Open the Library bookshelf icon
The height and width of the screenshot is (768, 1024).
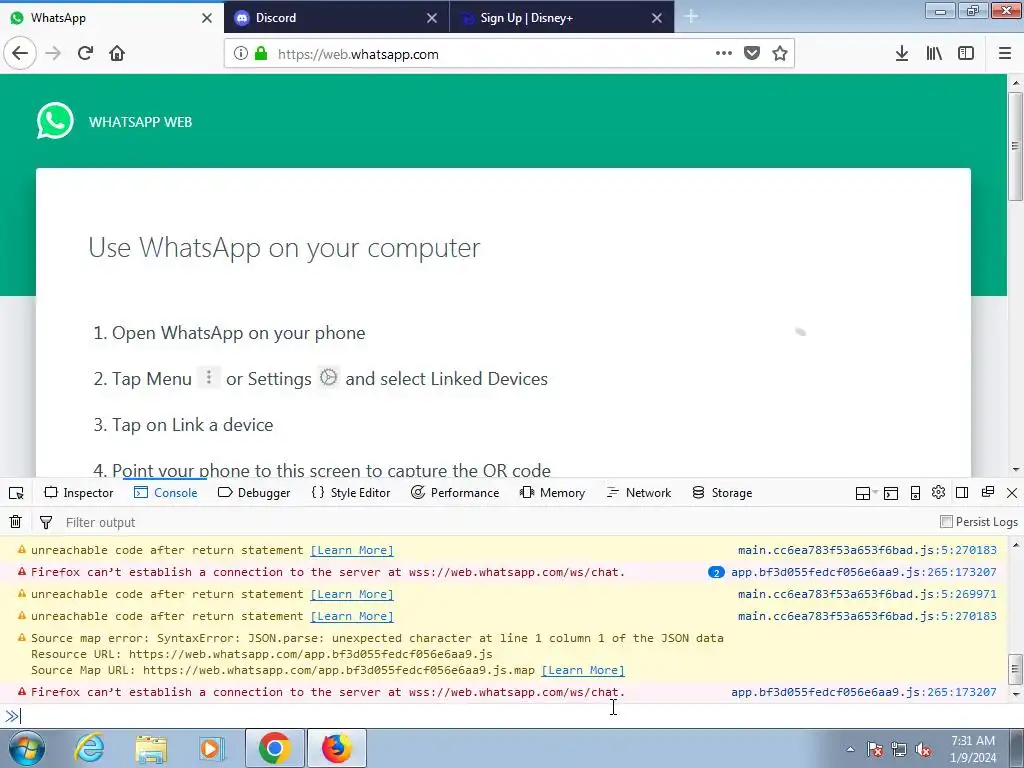(934, 54)
